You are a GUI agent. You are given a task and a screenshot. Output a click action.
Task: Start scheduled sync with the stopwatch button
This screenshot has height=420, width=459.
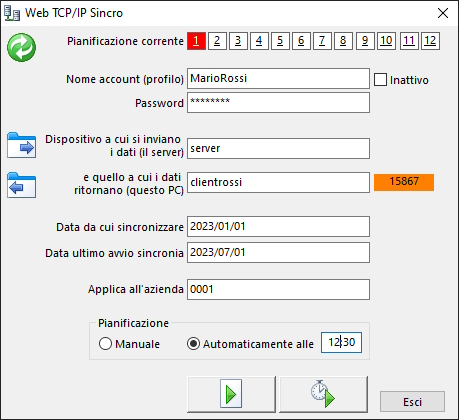point(323,394)
